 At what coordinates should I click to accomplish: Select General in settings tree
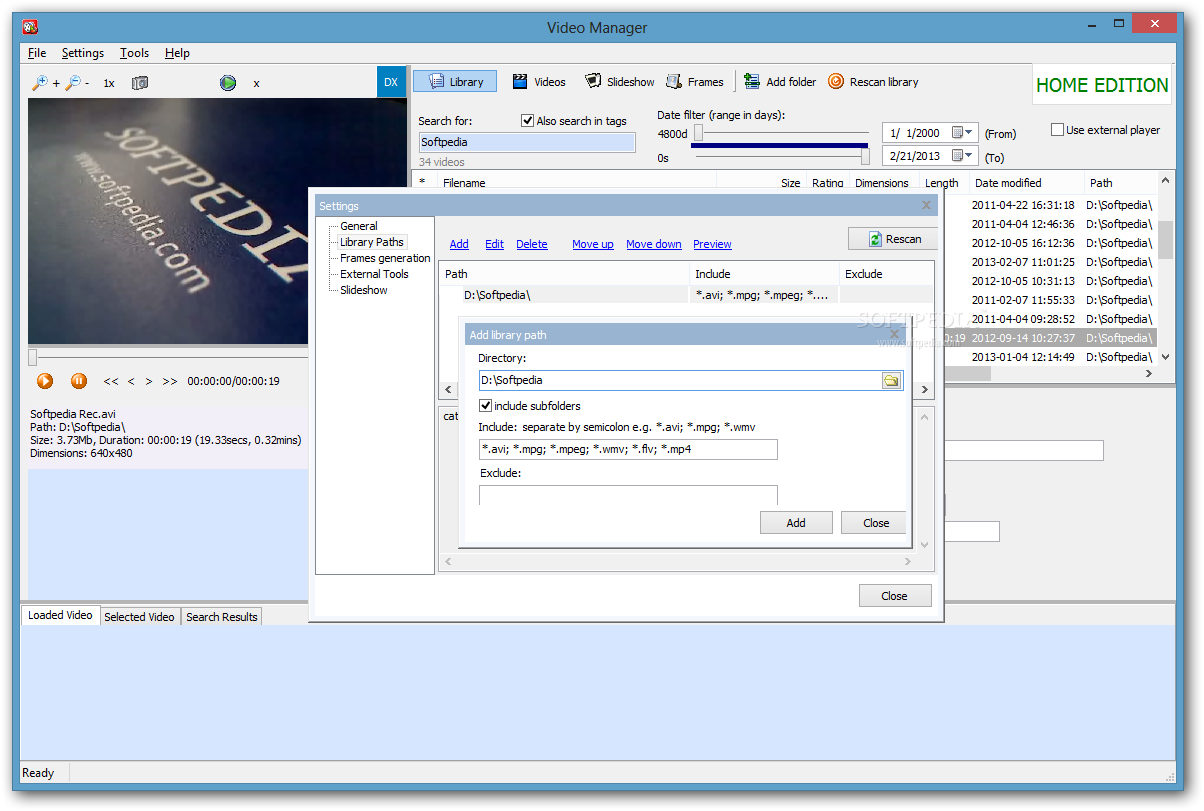pyautogui.click(x=359, y=226)
